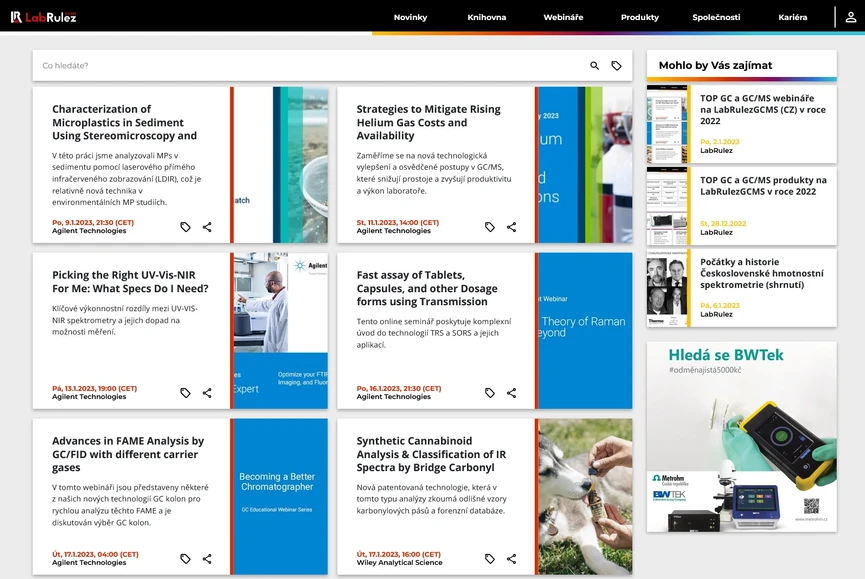The width and height of the screenshot is (865, 579).
Task: Click the Synthetic Cannabinoid dog thumbnail image
Action: (x=584, y=496)
